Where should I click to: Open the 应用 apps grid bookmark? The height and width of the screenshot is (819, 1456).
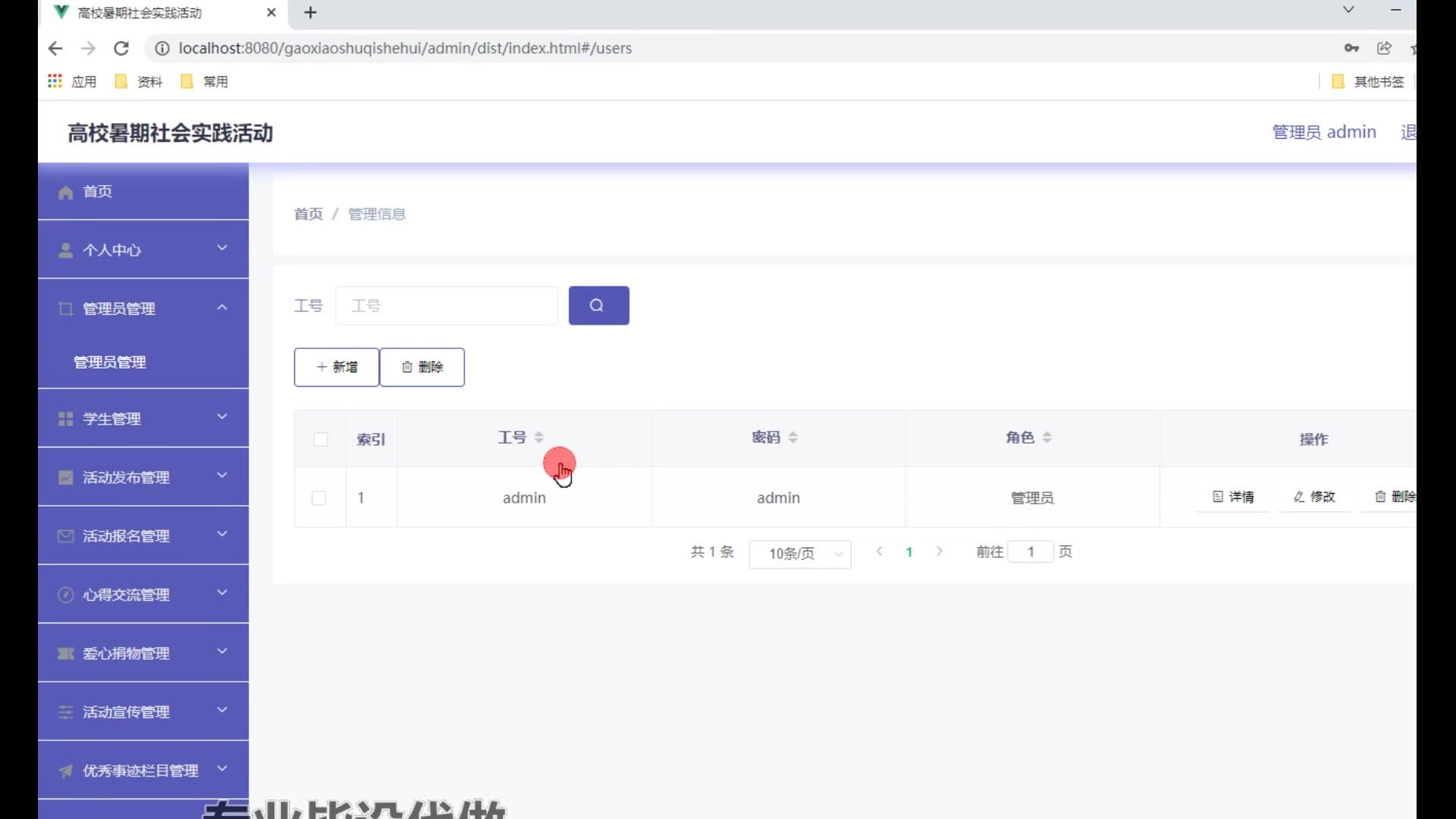(x=72, y=81)
